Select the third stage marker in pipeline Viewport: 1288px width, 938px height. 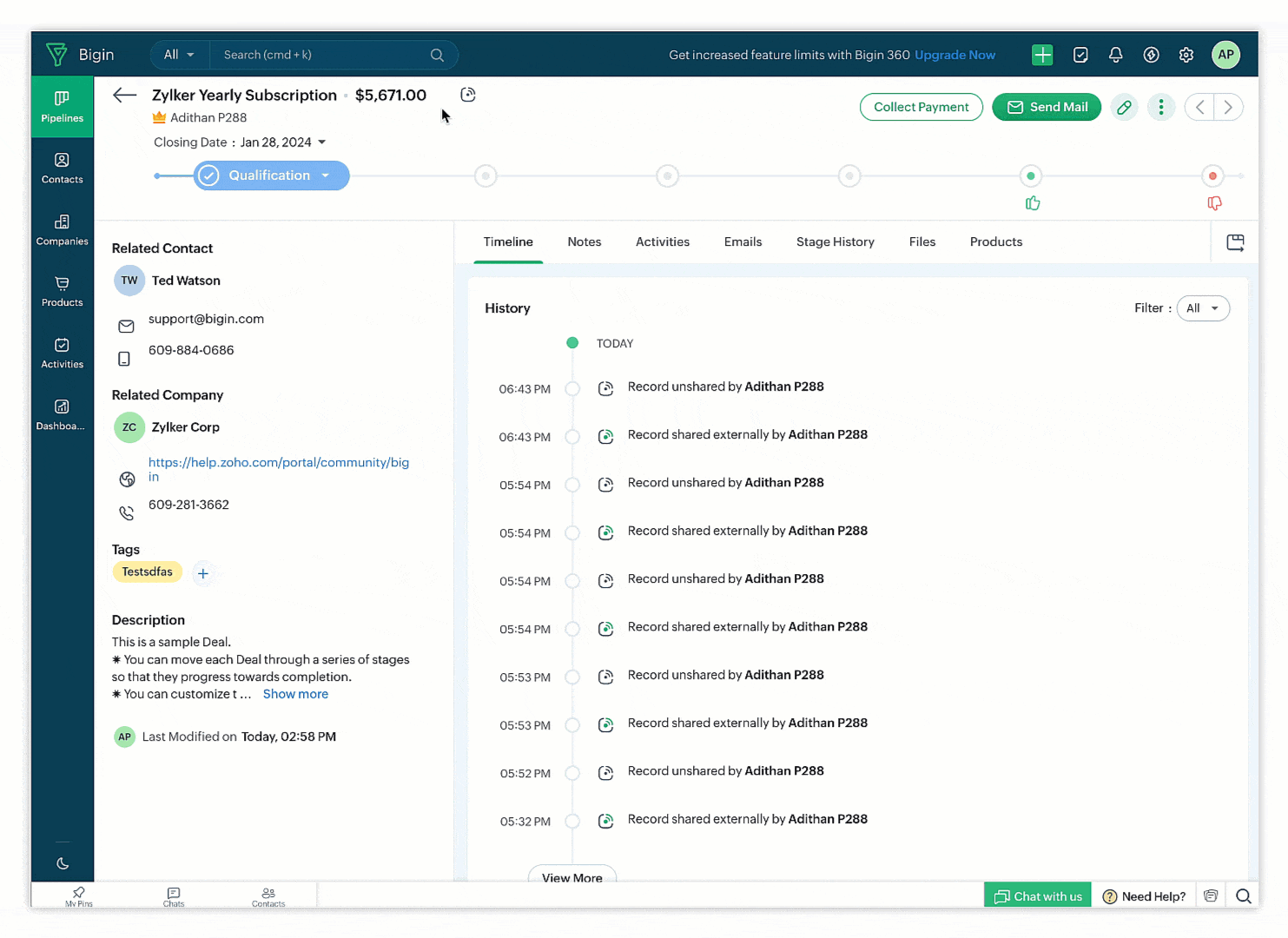[x=667, y=176]
